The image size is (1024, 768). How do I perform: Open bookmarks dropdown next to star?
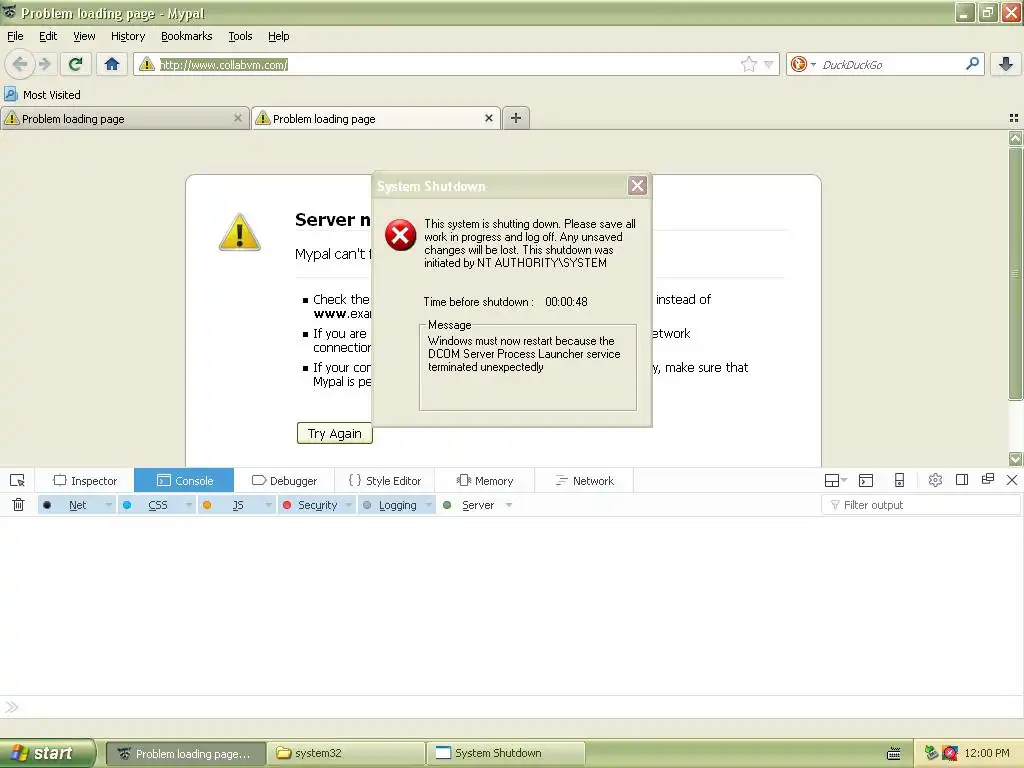pyautogui.click(x=769, y=64)
